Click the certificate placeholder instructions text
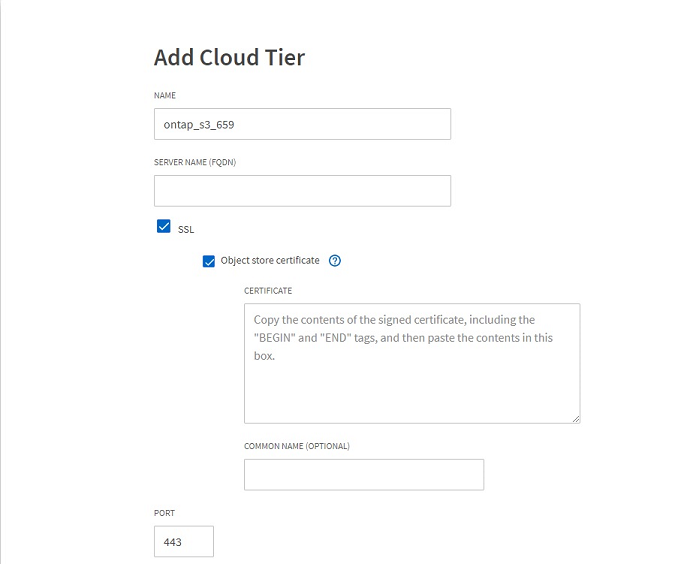Screen dimensions: 690x564 point(403,338)
